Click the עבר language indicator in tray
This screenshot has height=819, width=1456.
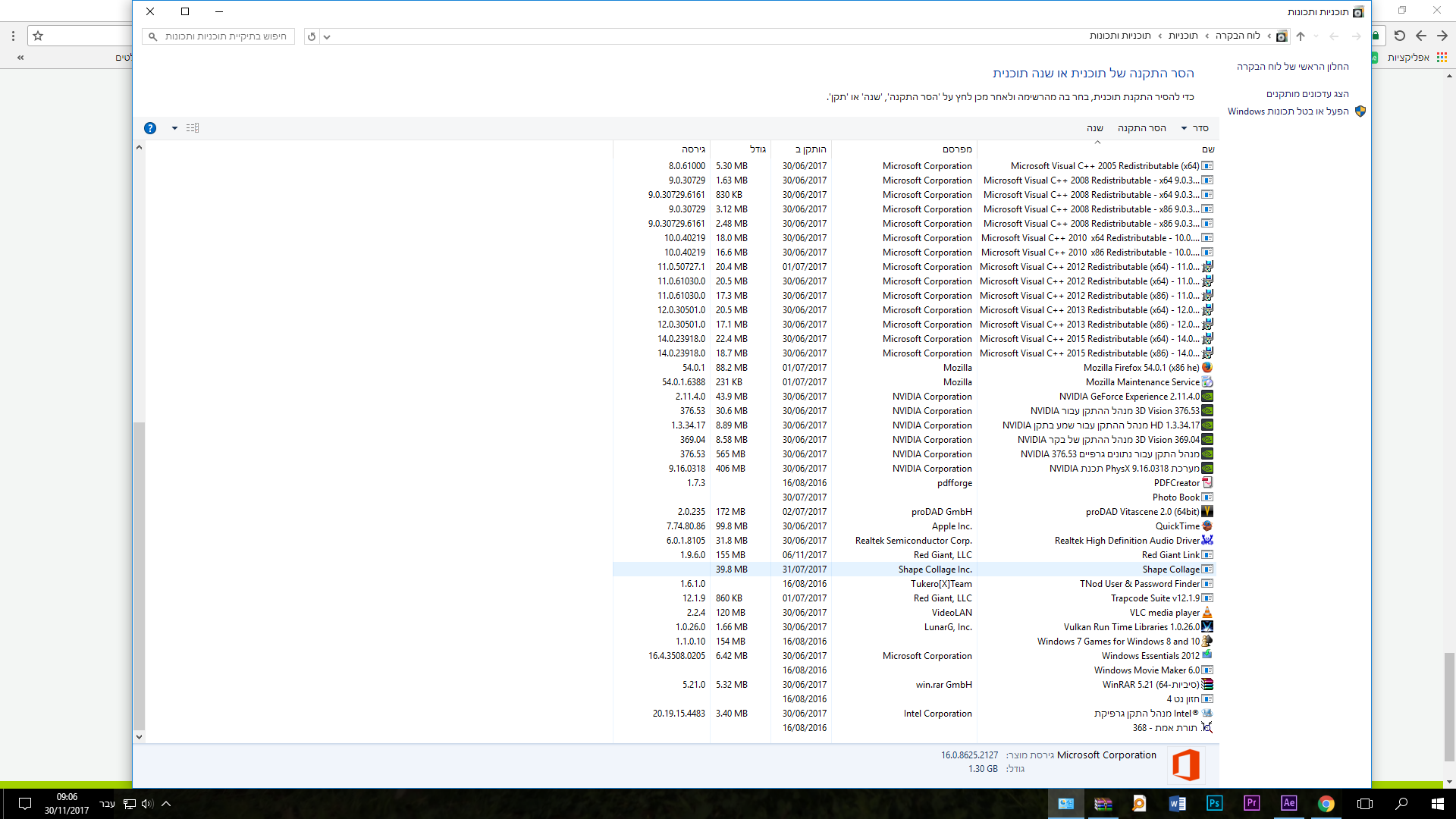click(108, 804)
